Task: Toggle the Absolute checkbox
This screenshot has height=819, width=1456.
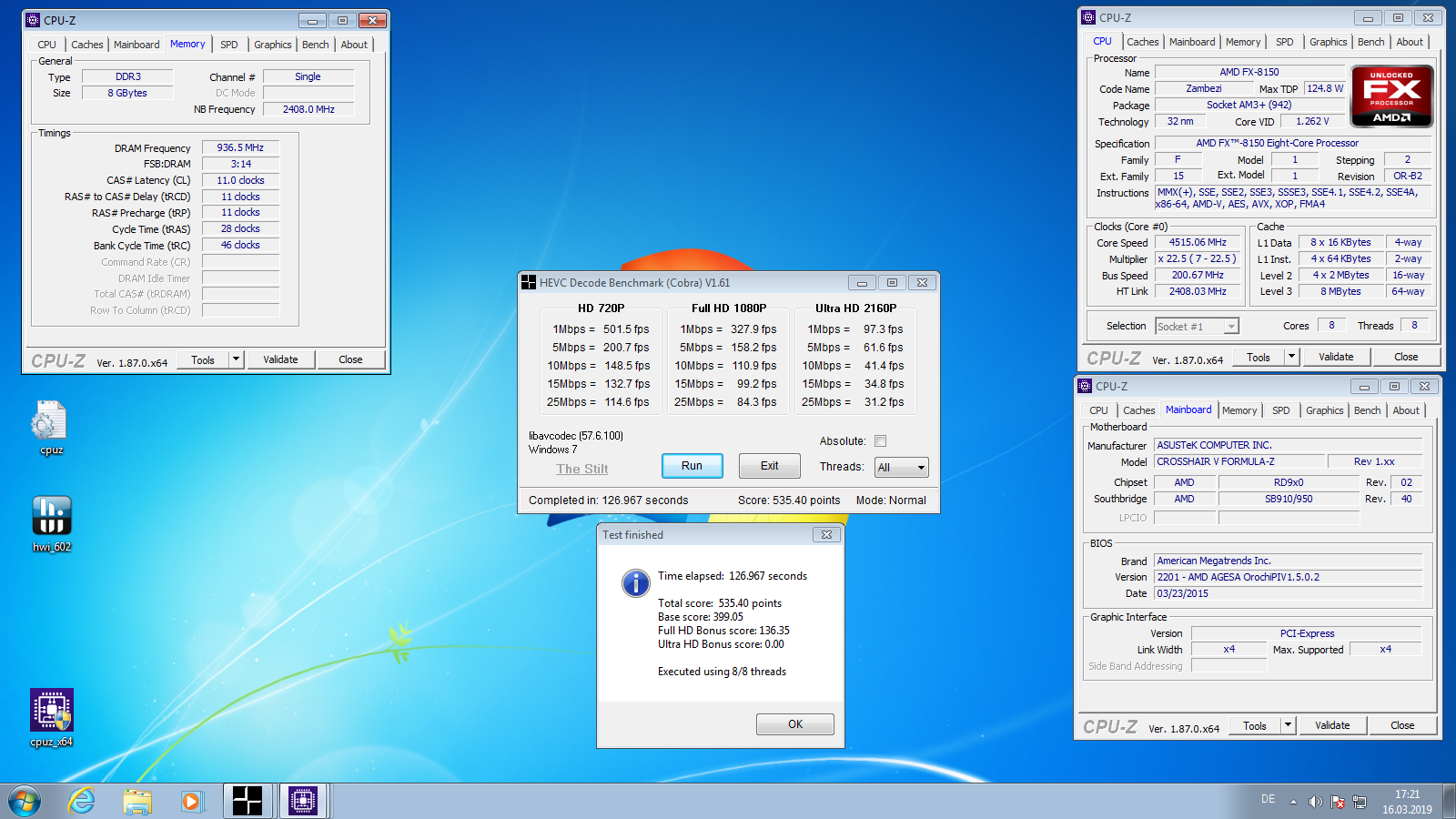Action: tap(880, 441)
